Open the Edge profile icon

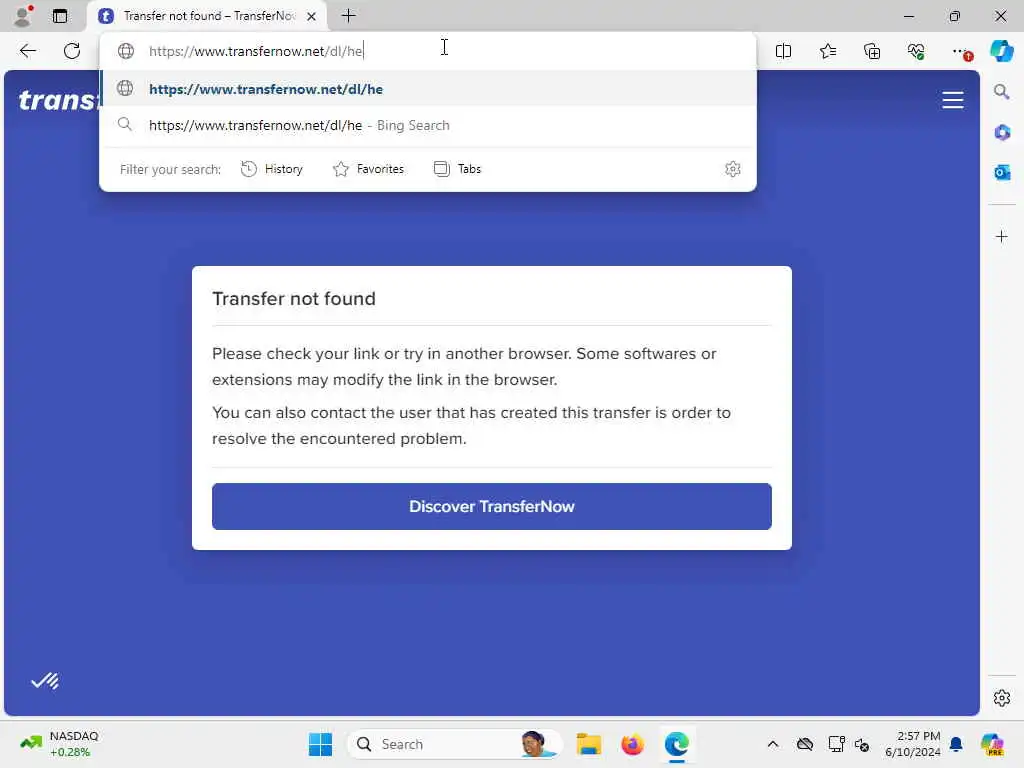[23, 16]
